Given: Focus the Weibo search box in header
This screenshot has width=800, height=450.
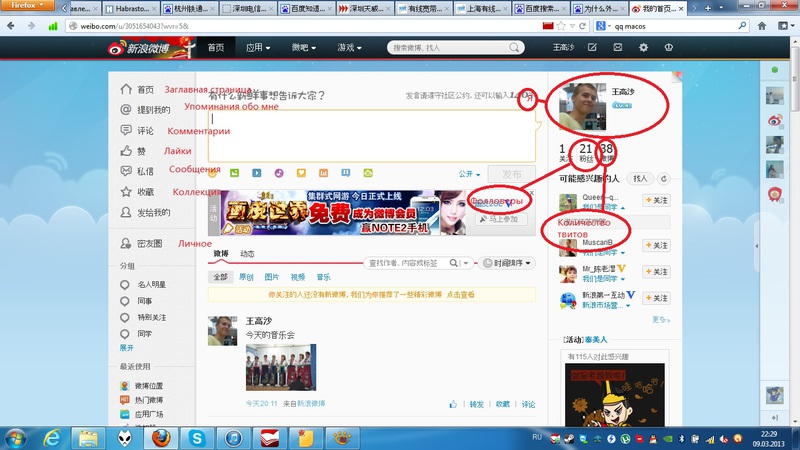Looking at the screenshot, I should pyautogui.click(x=449, y=47).
